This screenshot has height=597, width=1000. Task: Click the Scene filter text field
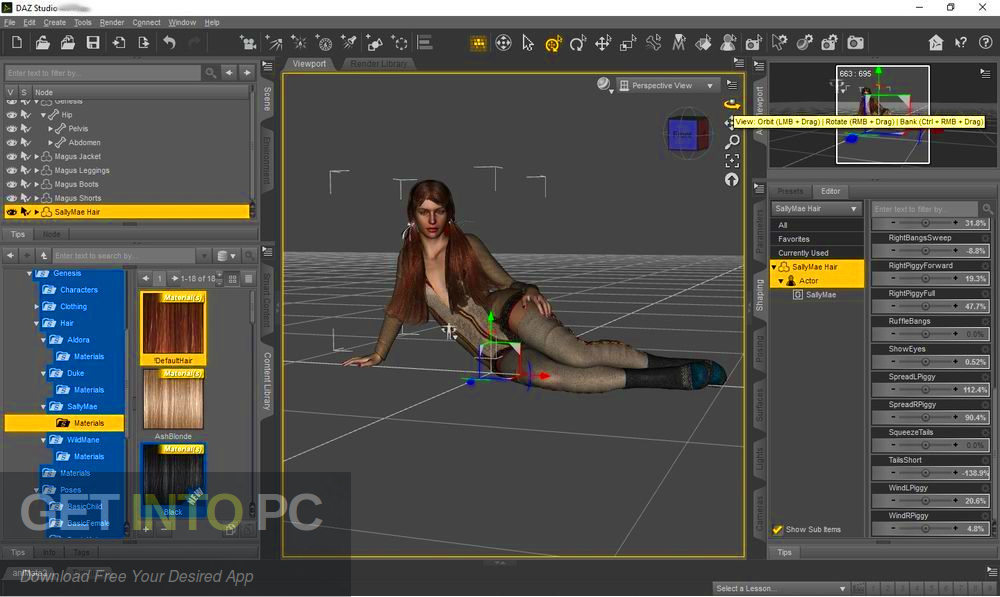click(x=103, y=73)
